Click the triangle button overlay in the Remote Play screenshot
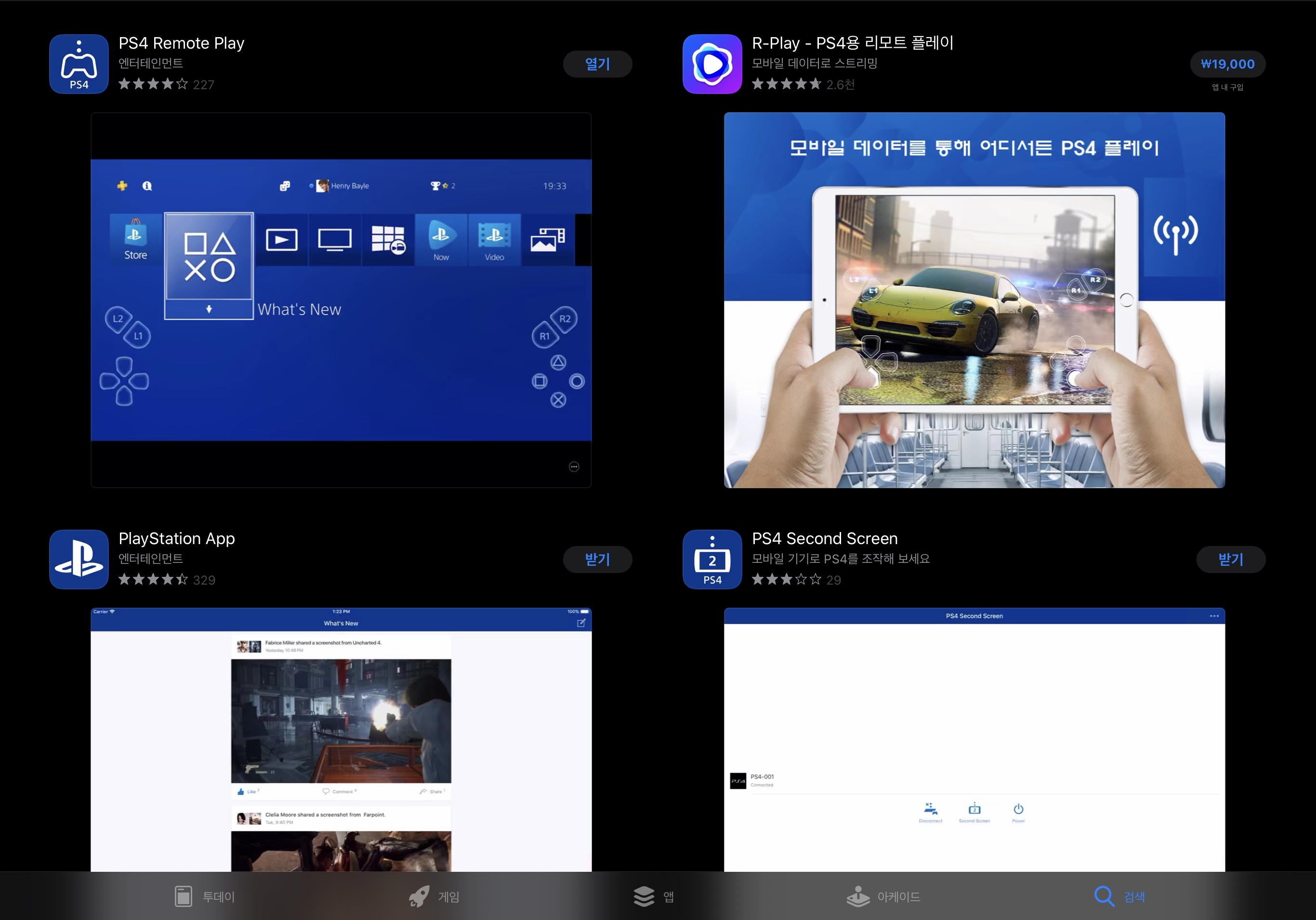This screenshot has height=920, width=1316. click(558, 362)
